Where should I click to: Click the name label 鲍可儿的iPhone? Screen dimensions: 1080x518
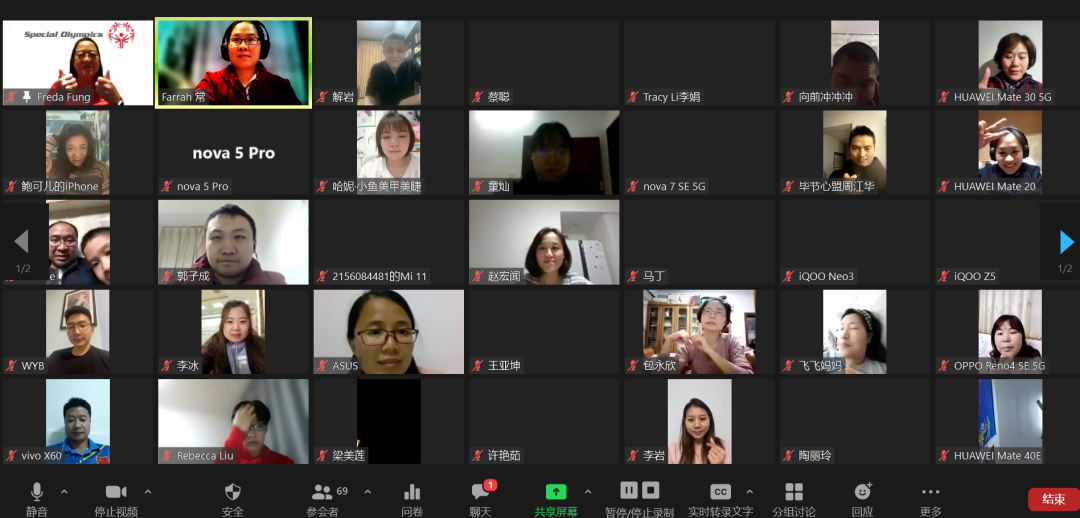coord(61,187)
